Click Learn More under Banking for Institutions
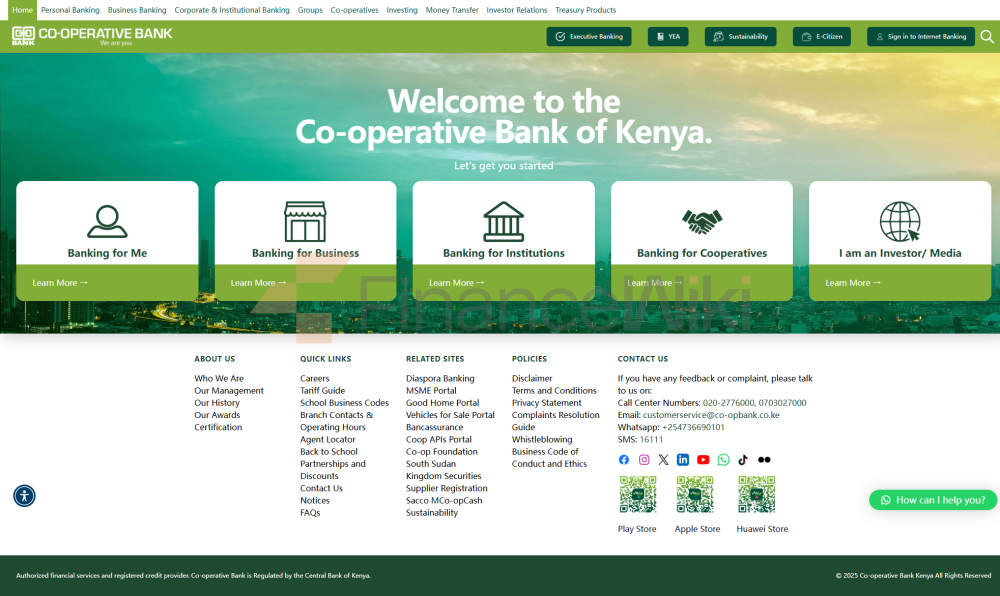Viewport: 1000px width, 596px height. click(x=457, y=282)
